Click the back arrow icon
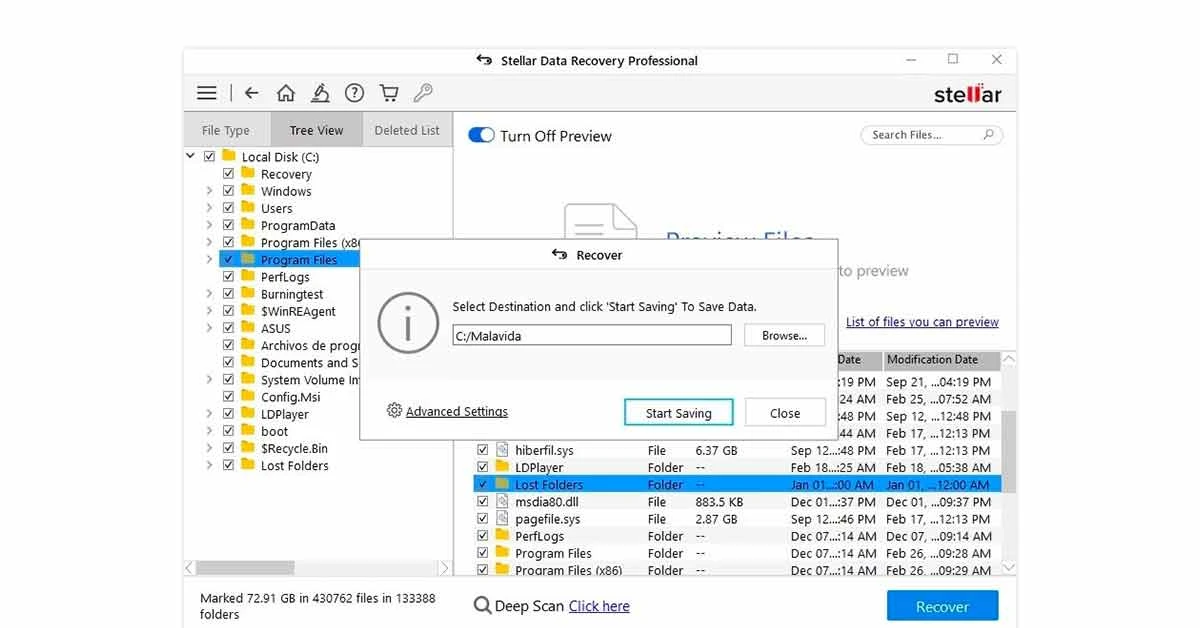Viewport: 1200px width, 628px height. [251, 92]
